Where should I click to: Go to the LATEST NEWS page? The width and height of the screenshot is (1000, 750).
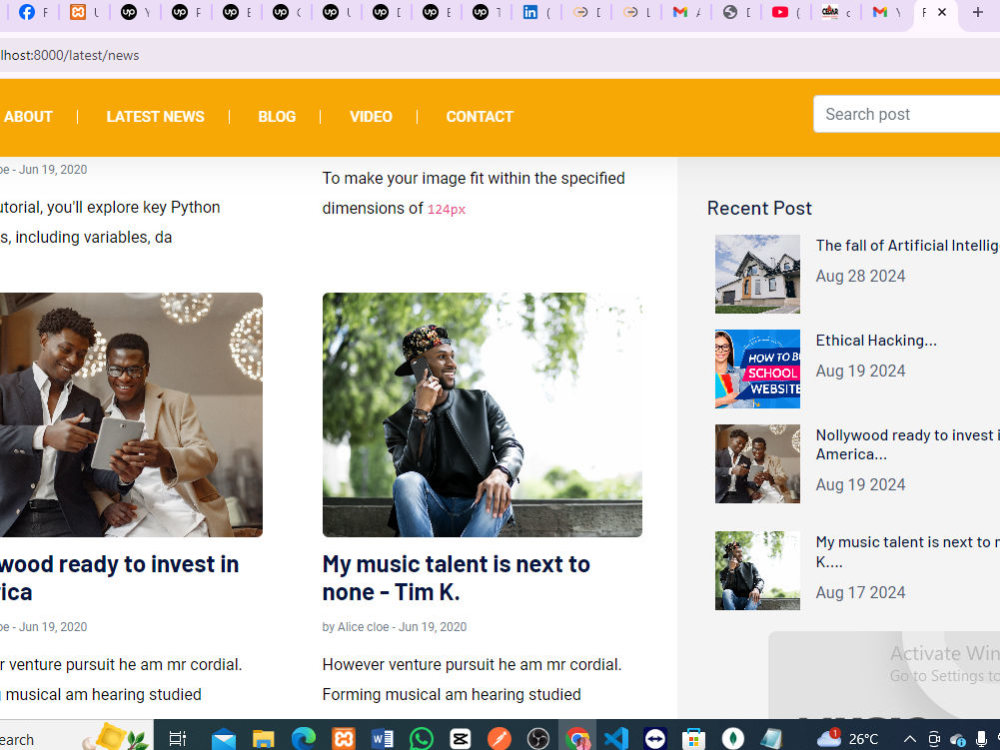[155, 117]
